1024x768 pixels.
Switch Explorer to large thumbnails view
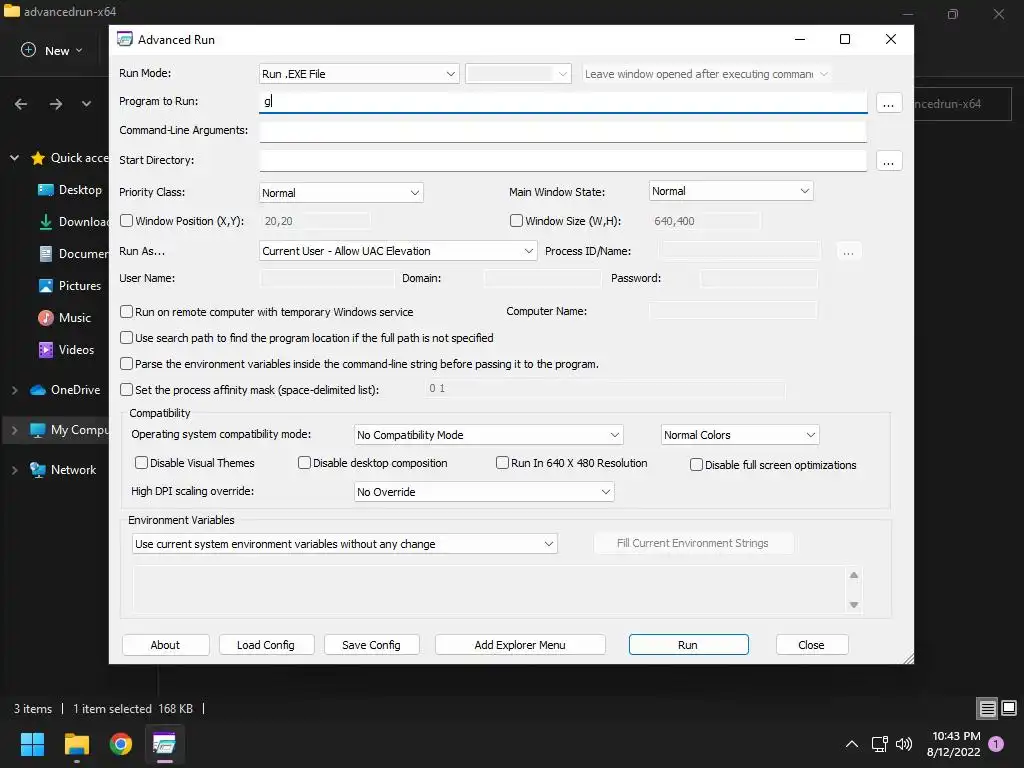[1009, 708]
